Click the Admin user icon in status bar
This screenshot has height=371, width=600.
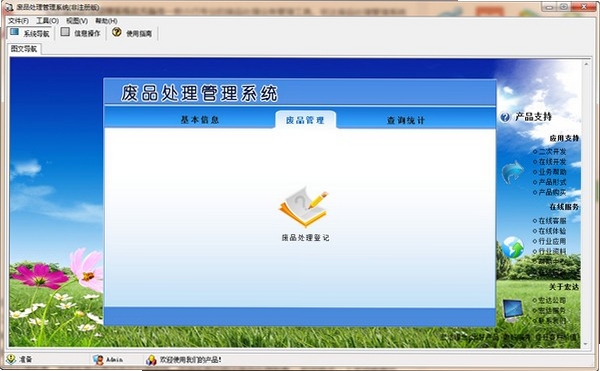tap(98, 360)
